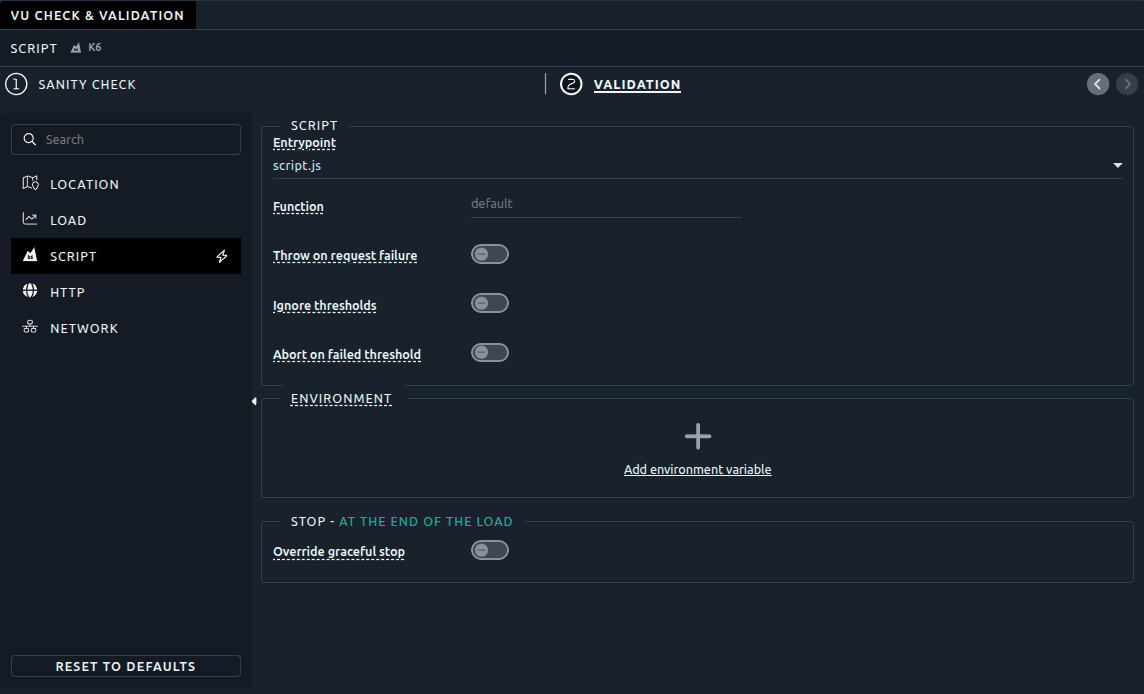
Task: Go to previous step with left arrow
Action: click(x=1098, y=85)
